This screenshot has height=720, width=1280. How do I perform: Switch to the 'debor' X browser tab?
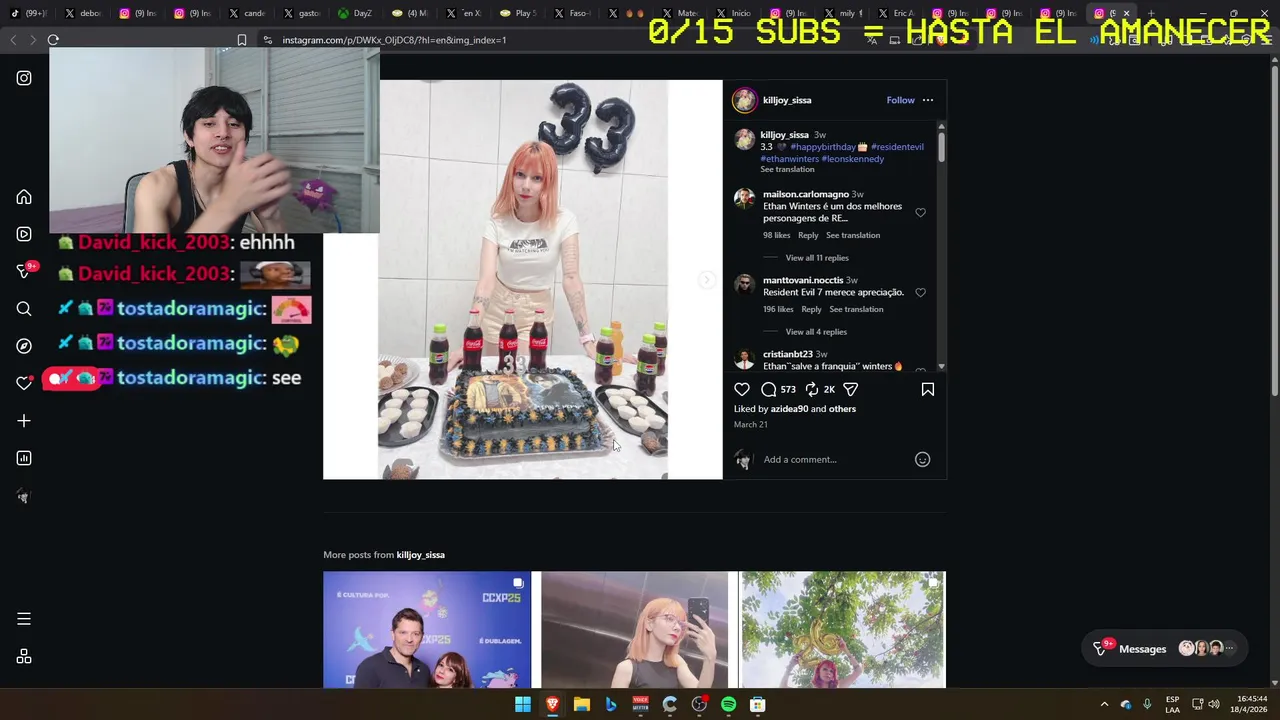(x=84, y=13)
